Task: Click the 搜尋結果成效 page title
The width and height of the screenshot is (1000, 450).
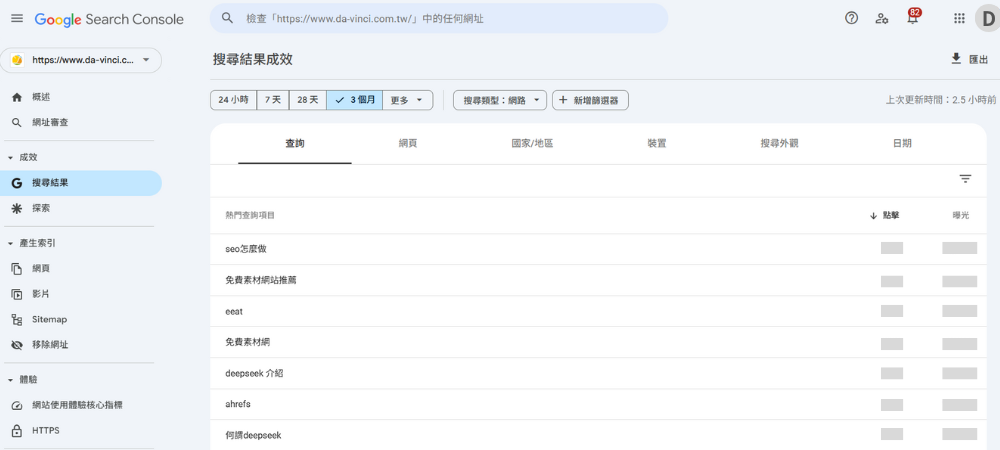Action: pyautogui.click(x=253, y=59)
